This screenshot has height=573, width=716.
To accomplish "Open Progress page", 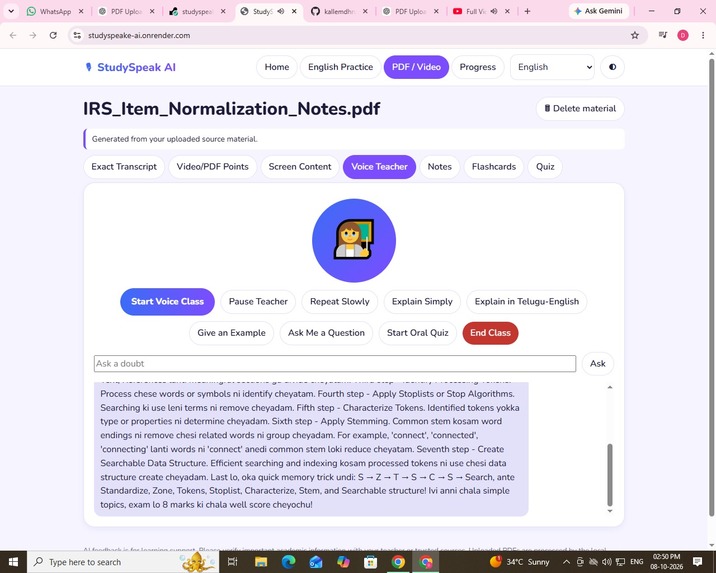I will 478,67.
